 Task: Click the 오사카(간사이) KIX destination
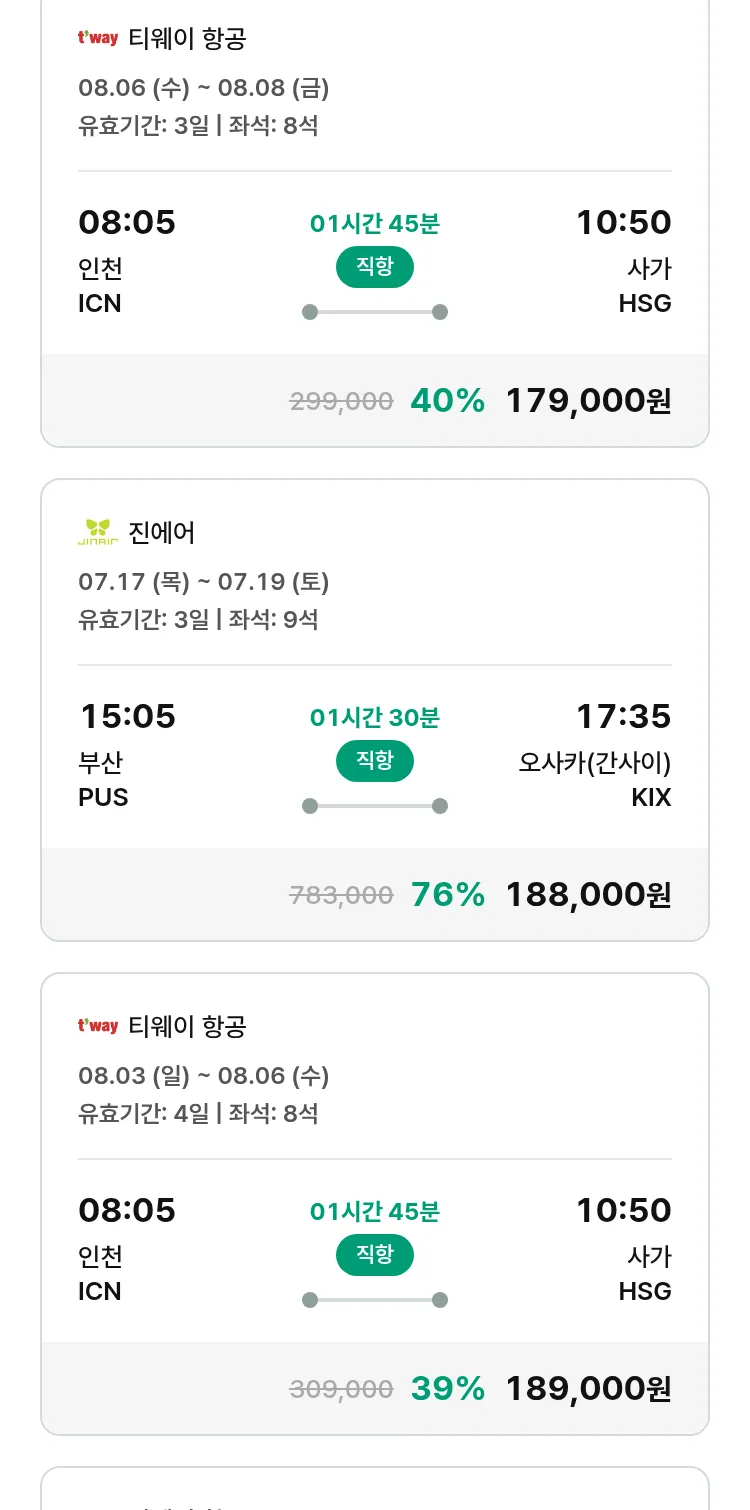595,780
